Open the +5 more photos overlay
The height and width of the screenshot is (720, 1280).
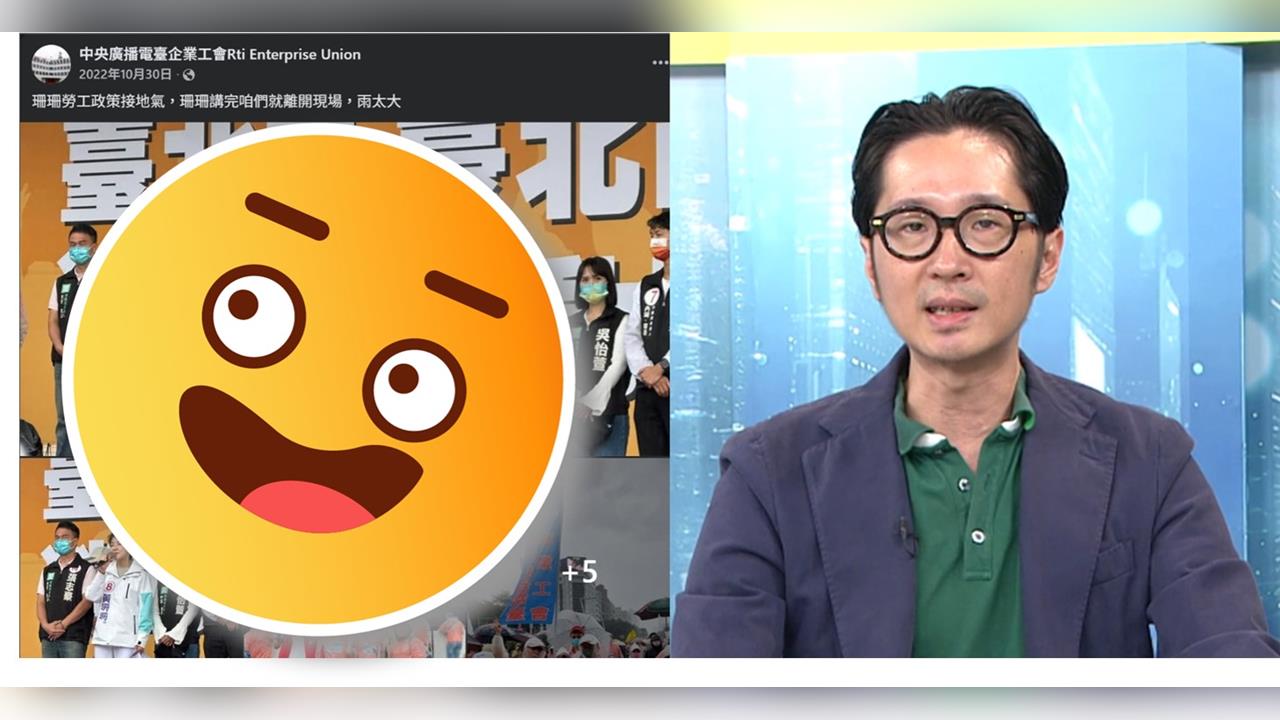click(x=579, y=572)
